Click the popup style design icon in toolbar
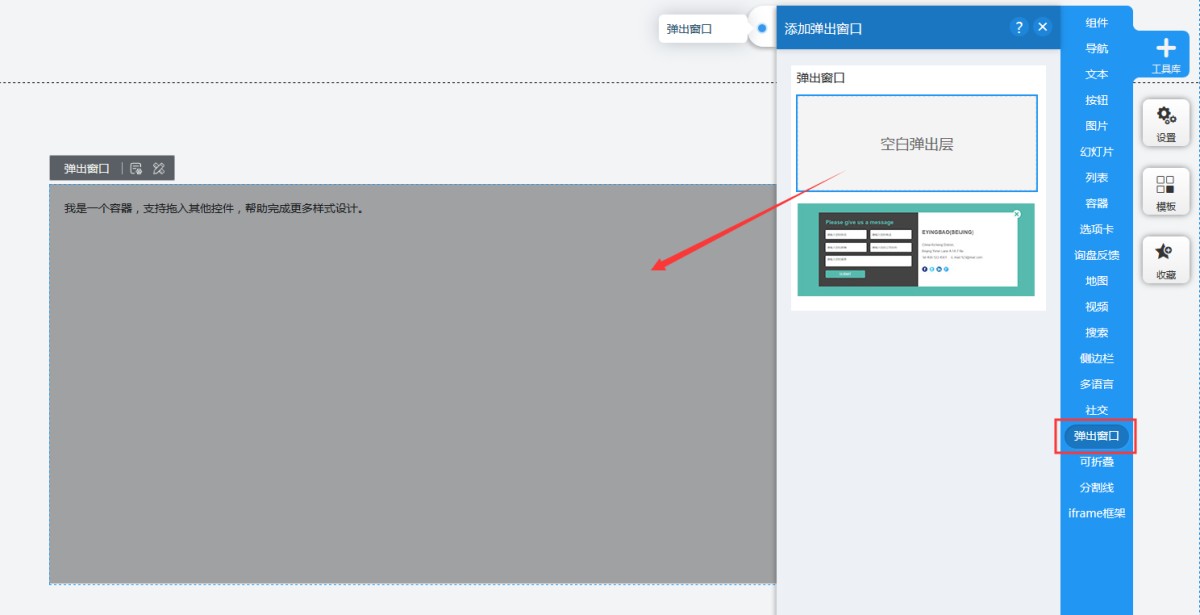The image size is (1200, 615). pyautogui.click(x=158, y=169)
